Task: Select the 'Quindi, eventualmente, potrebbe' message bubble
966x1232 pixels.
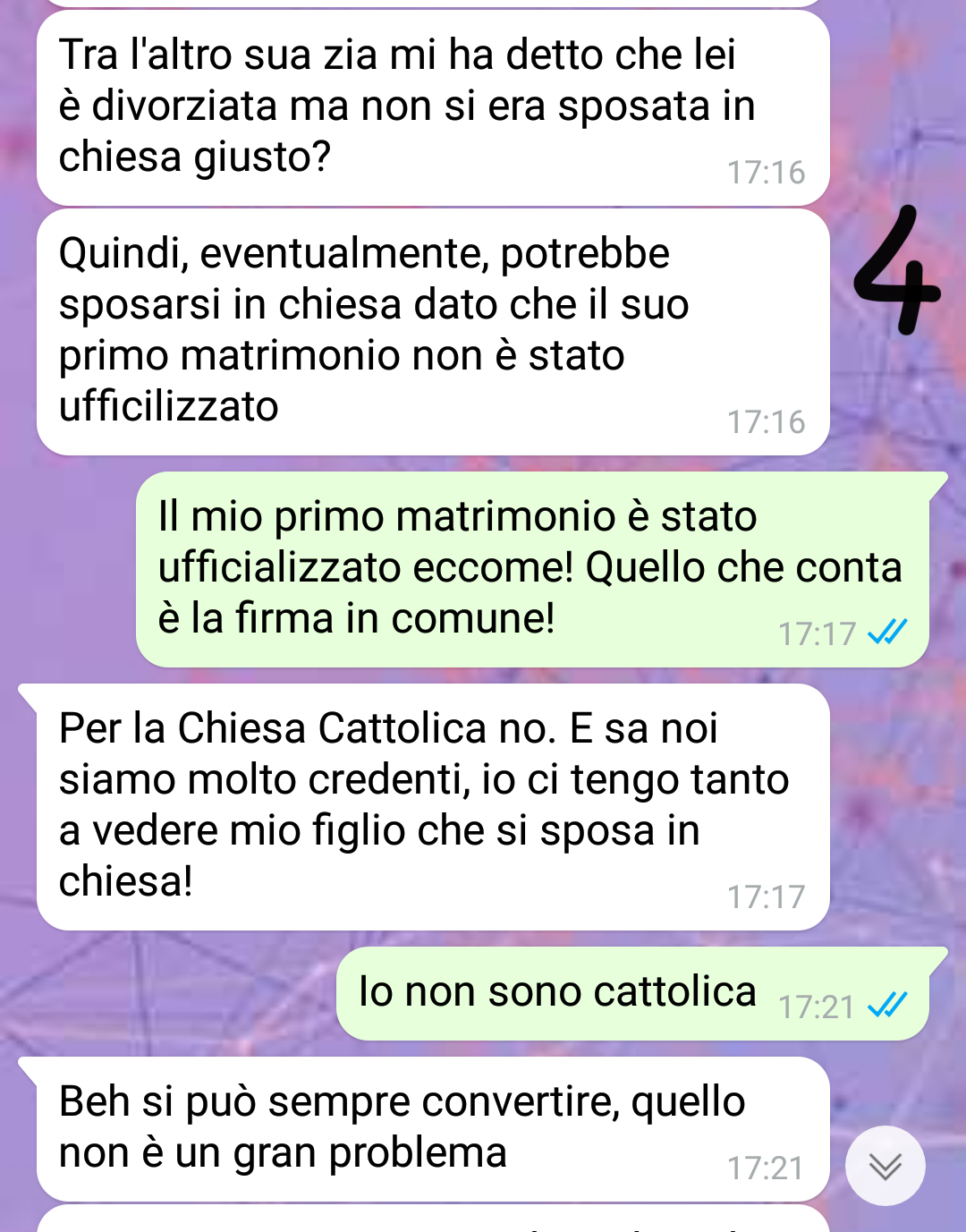Action: 433,332
